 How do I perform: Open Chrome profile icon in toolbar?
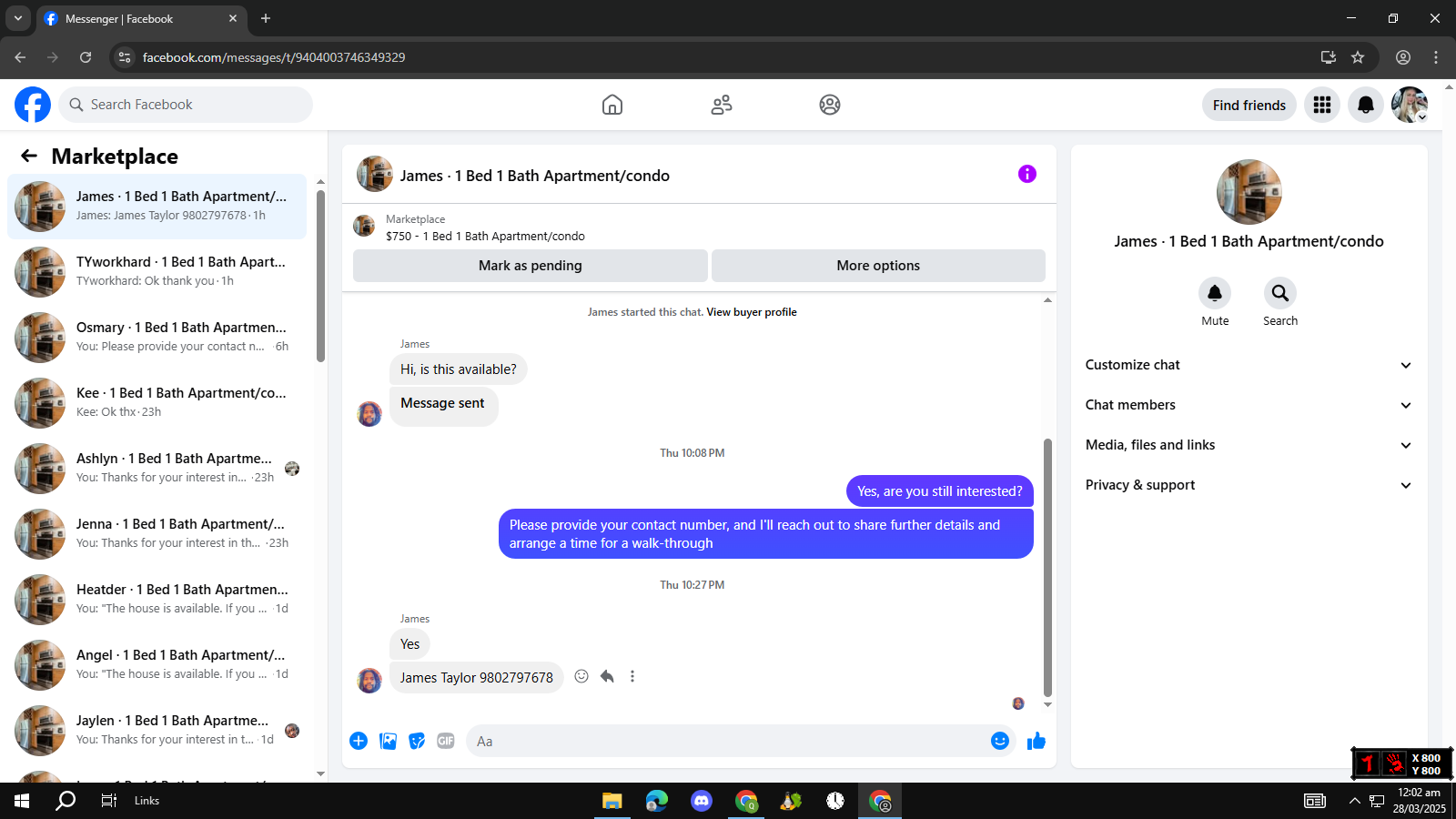[1403, 57]
